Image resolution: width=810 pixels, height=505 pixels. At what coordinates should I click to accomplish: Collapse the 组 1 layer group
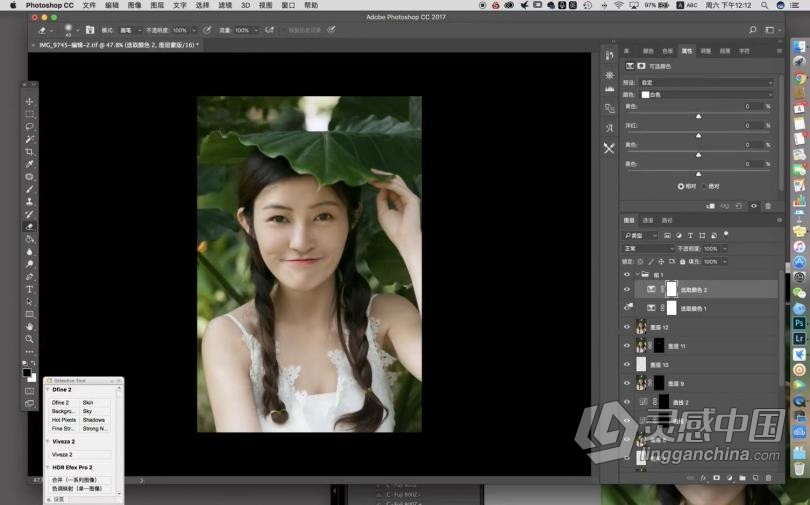click(x=637, y=275)
